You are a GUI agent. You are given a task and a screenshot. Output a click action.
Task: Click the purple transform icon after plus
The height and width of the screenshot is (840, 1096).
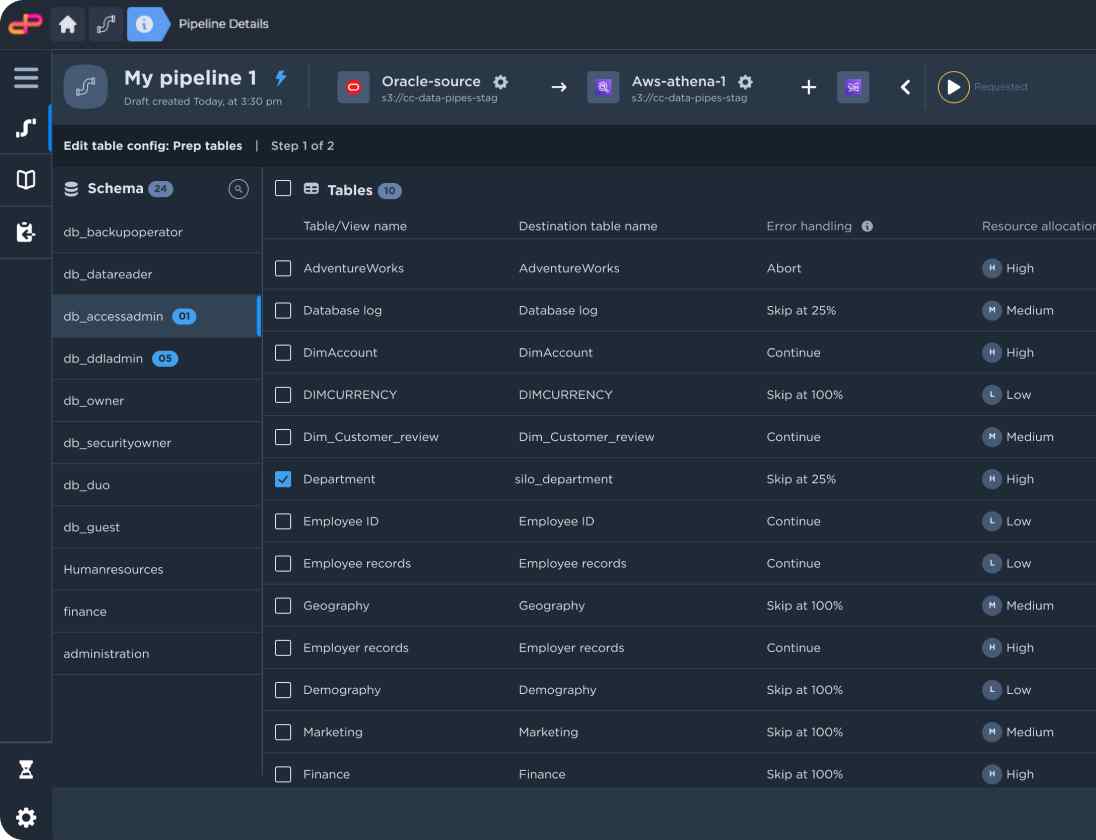tap(853, 87)
